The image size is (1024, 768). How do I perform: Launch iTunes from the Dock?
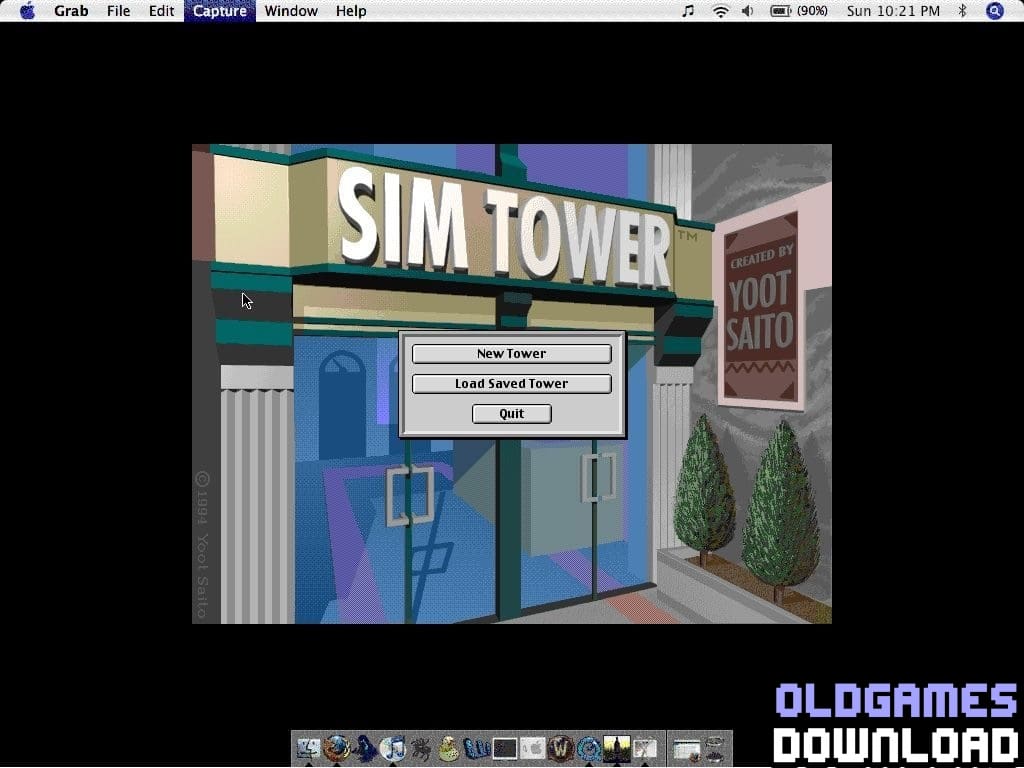pos(391,750)
